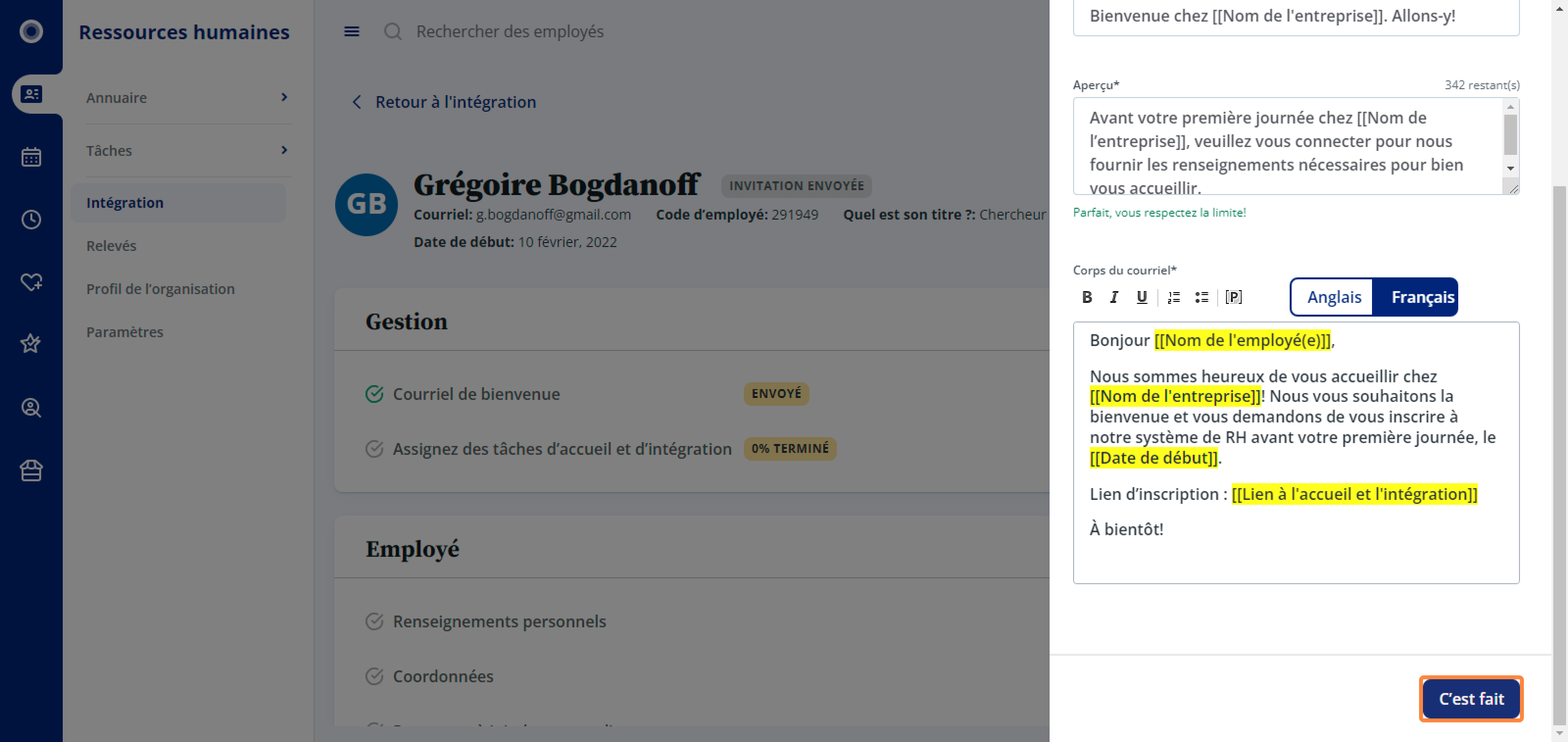Click the Aperçu preview text area
Viewport: 1568px width, 742px height.
tap(1288, 146)
